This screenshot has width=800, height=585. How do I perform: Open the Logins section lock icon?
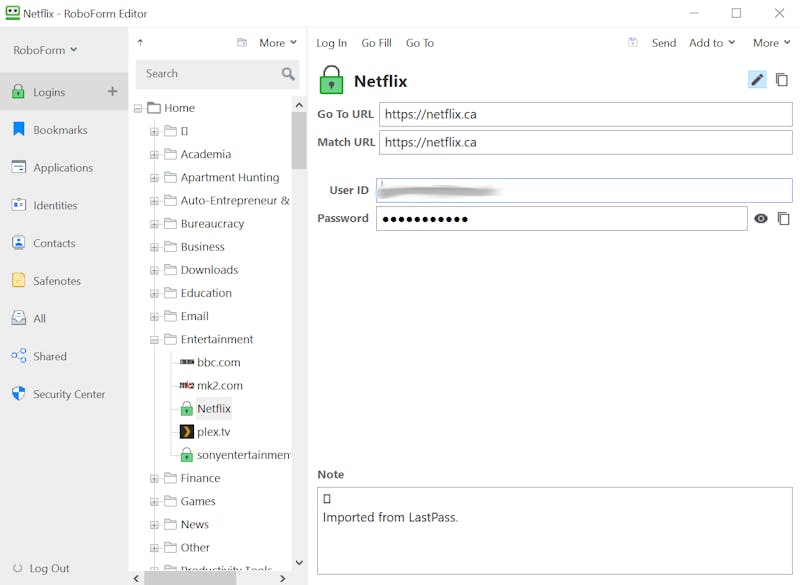click(18, 92)
